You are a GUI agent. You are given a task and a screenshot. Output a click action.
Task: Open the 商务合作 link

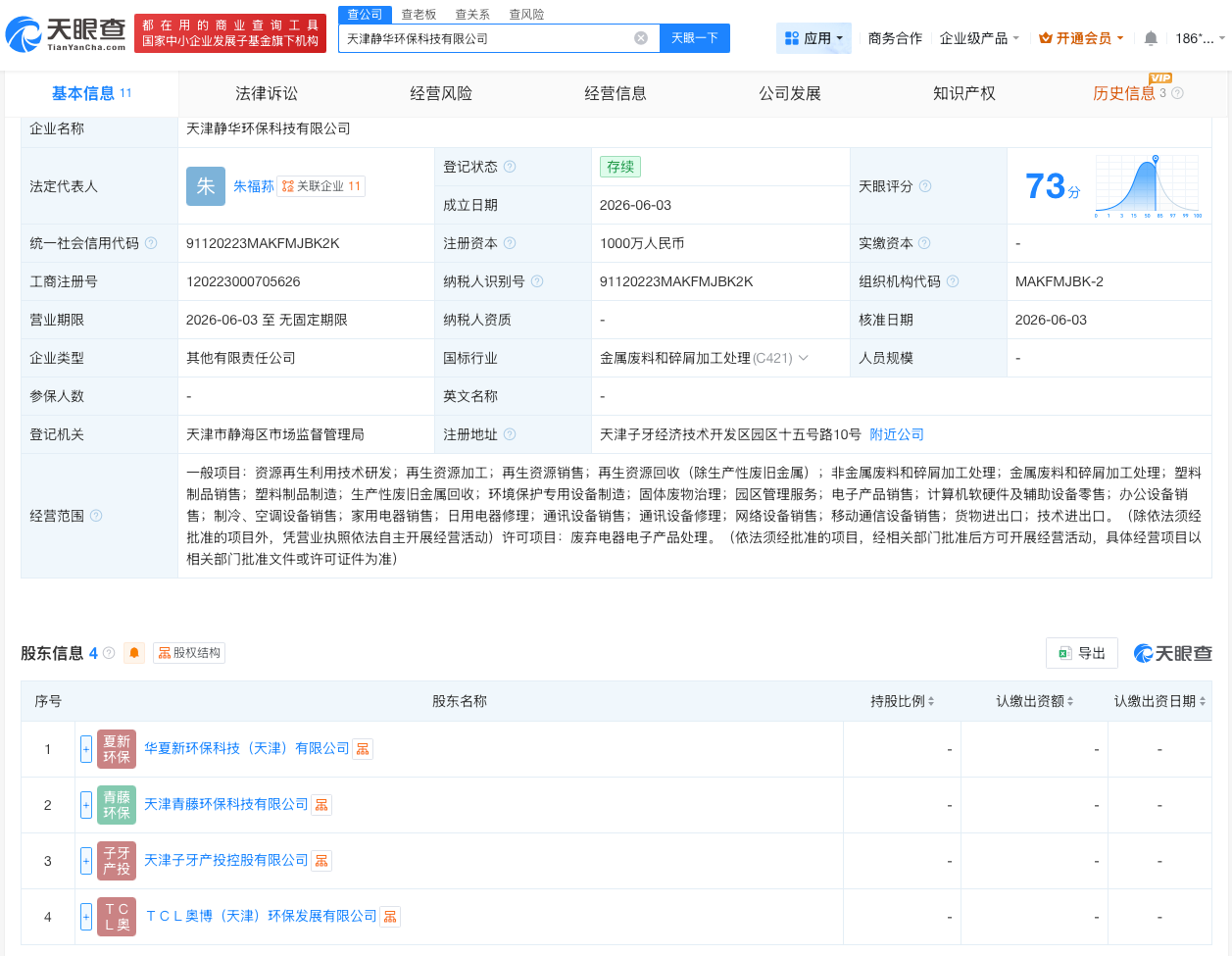pyautogui.click(x=895, y=38)
